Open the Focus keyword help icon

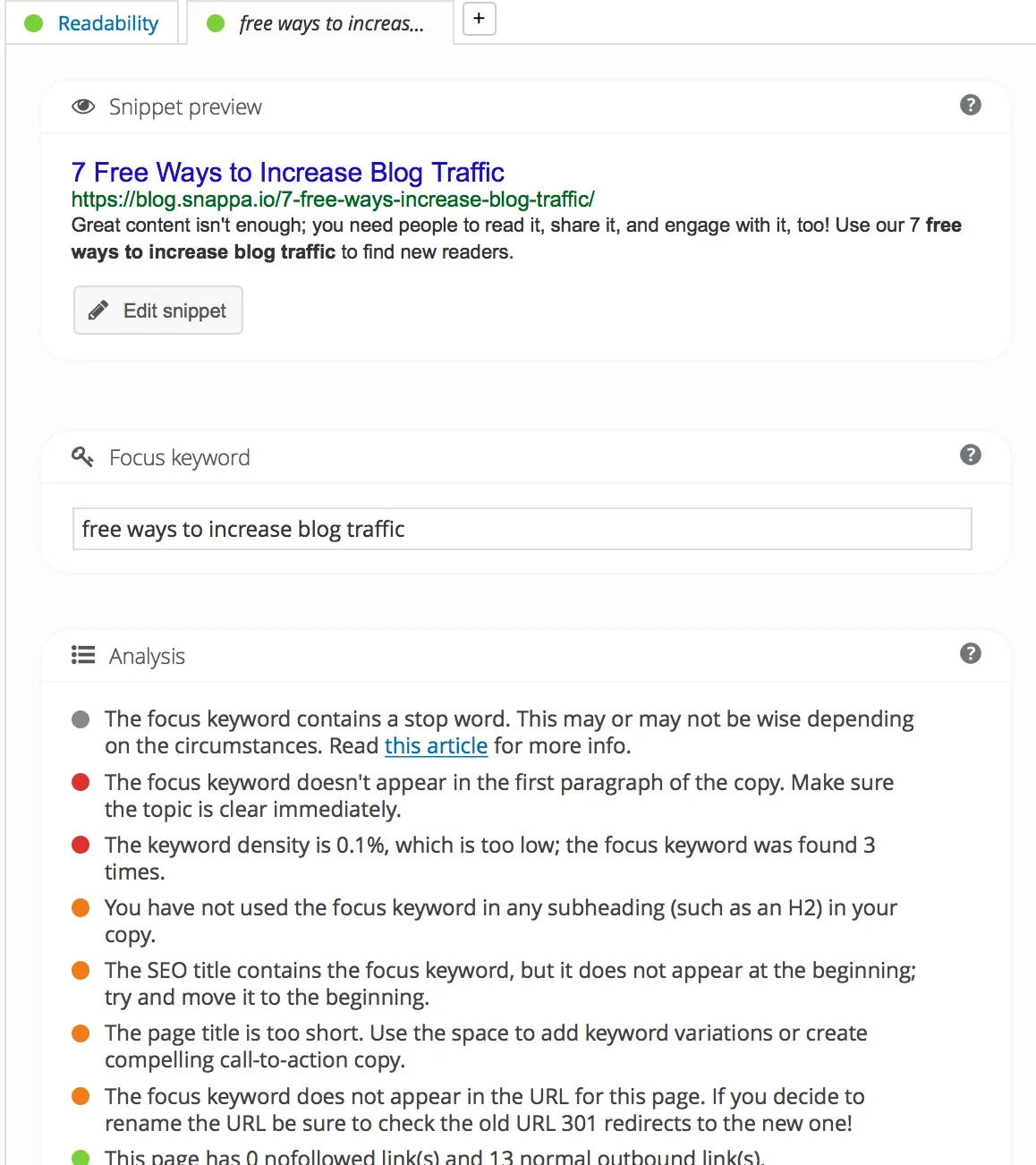click(x=970, y=455)
